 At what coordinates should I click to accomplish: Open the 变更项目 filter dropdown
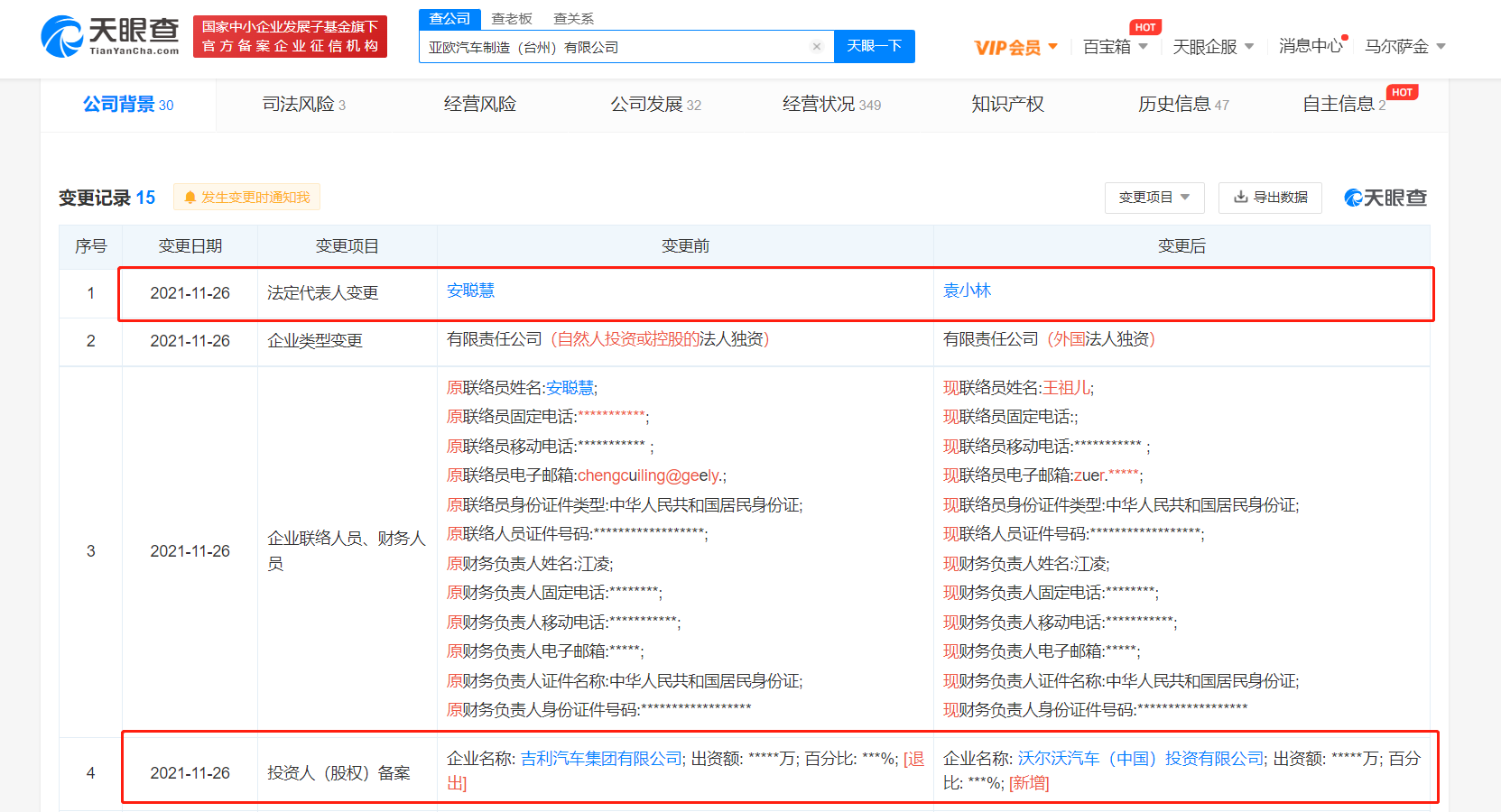1154,198
